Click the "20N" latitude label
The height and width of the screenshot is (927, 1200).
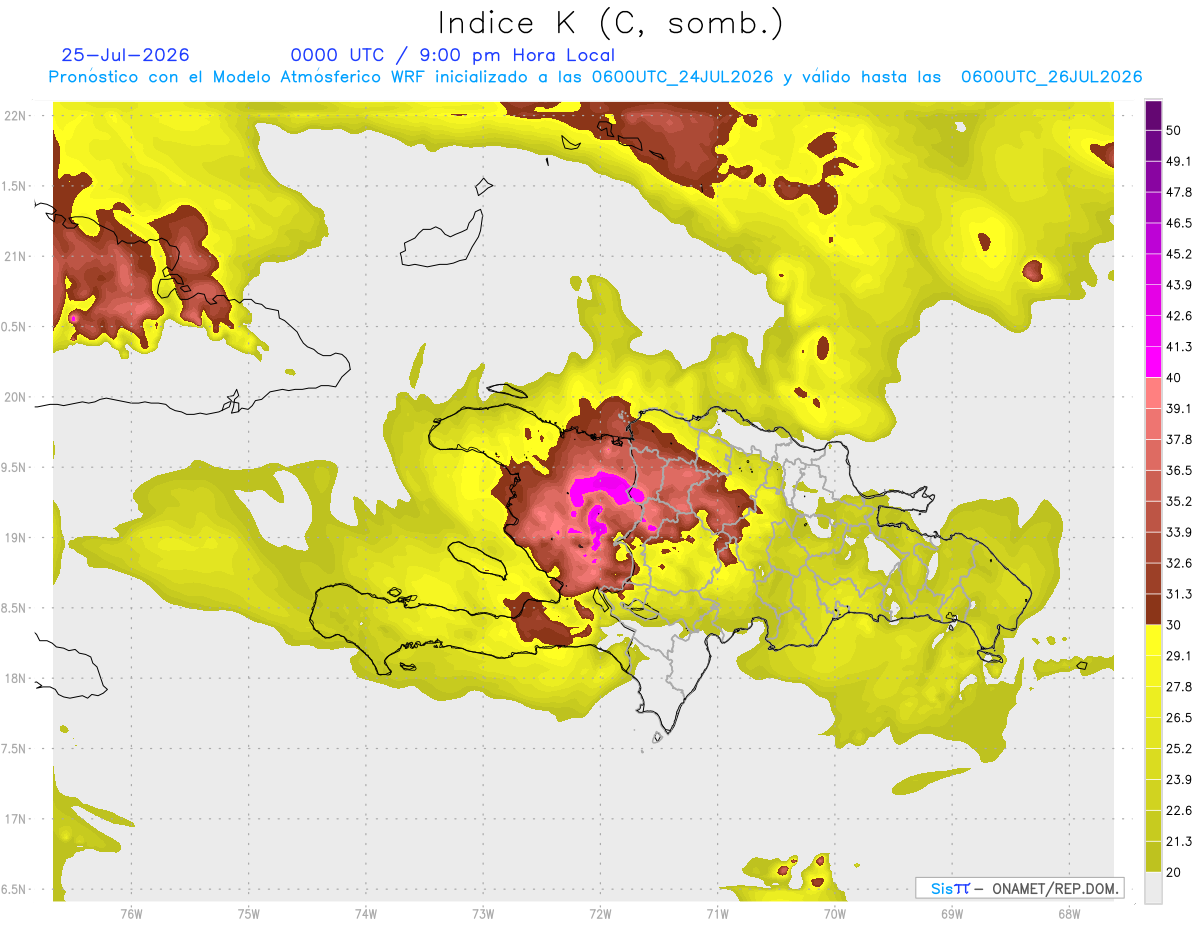pos(14,397)
